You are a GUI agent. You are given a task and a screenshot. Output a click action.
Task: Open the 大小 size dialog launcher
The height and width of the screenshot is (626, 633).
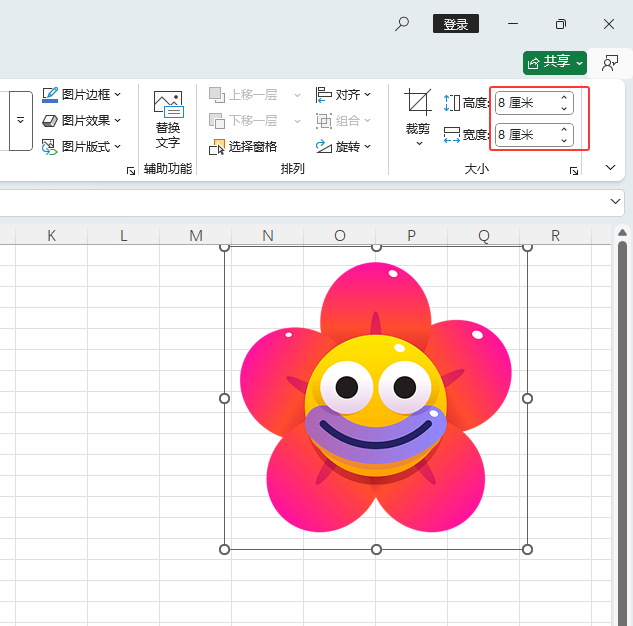coord(574,172)
